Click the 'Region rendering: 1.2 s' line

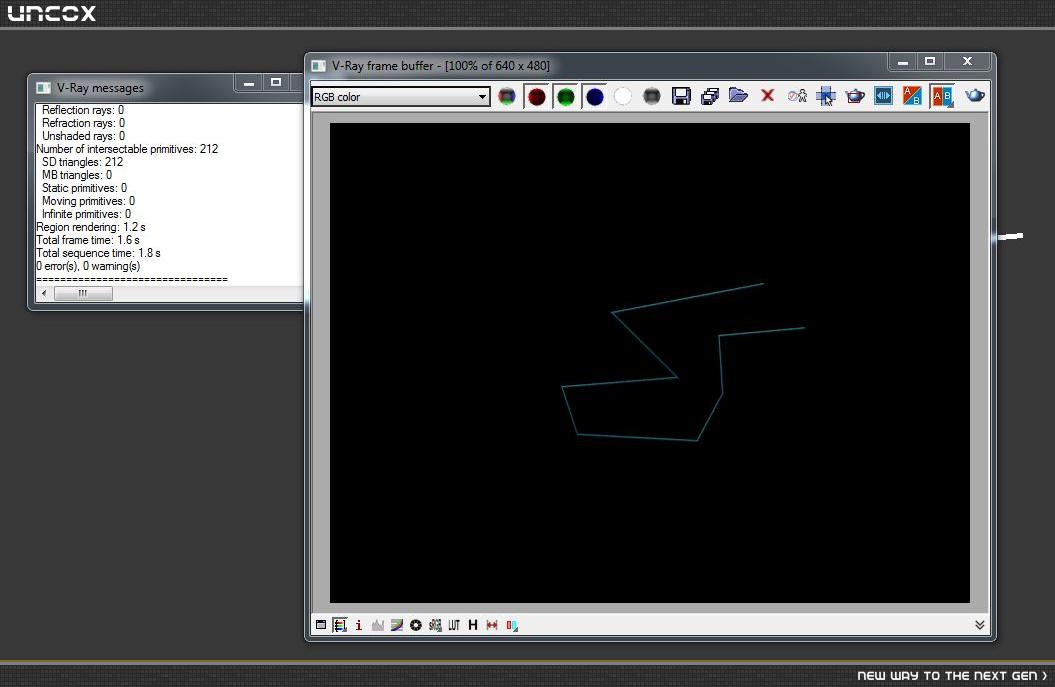[x=91, y=227]
